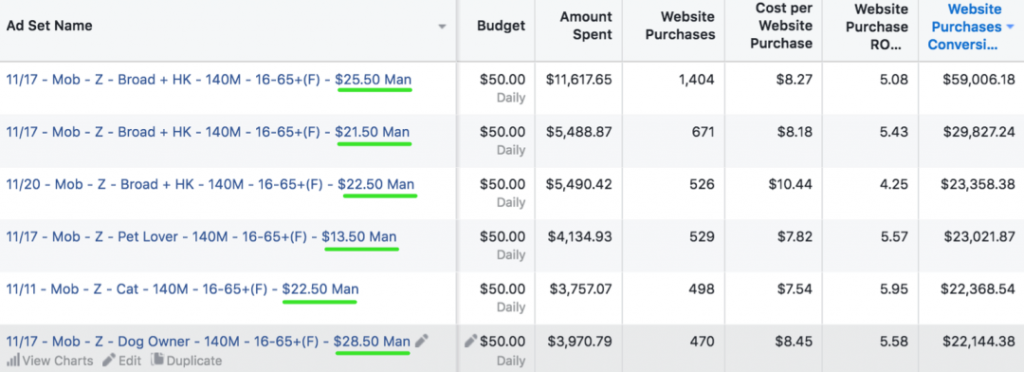The image size is (1024, 372).
Task: Open the 11/17 Broad + HK $25.50 ad set
Action: point(209,80)
